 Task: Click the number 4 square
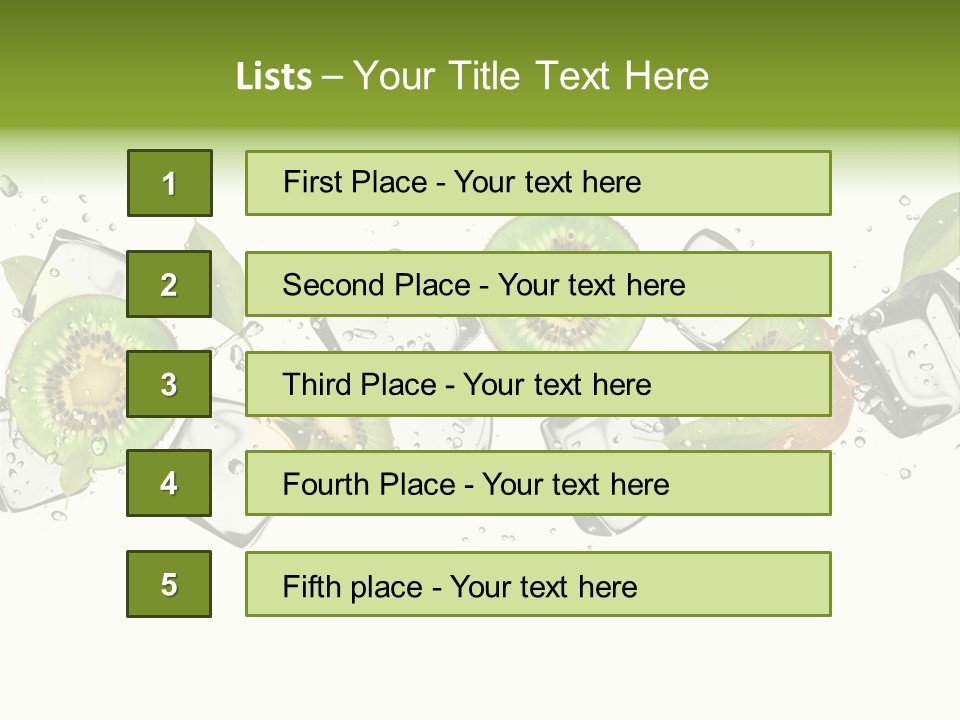[169, 483]
